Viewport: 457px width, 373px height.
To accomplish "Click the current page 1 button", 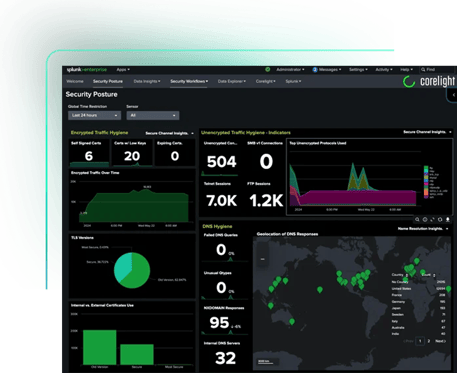I will [420, 341].
